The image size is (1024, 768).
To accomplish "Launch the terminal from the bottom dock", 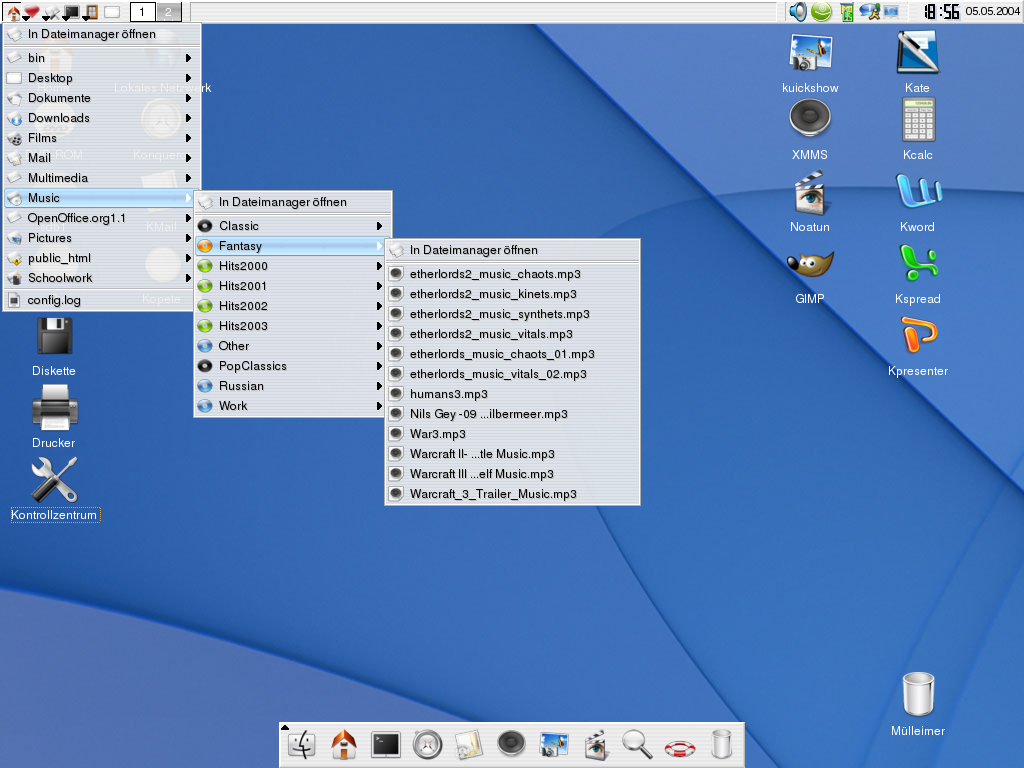I will coord(385,744).
